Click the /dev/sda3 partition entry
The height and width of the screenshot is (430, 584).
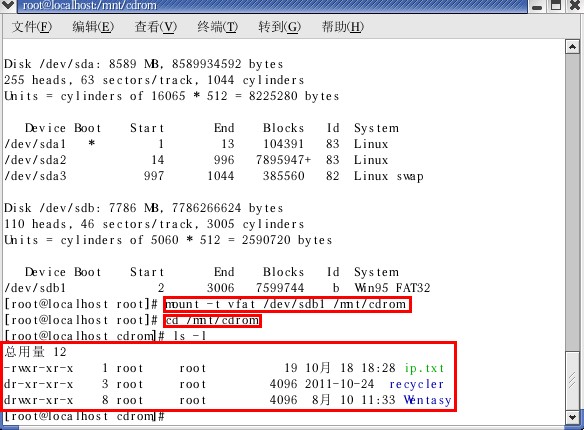click(x=35, y=176)
